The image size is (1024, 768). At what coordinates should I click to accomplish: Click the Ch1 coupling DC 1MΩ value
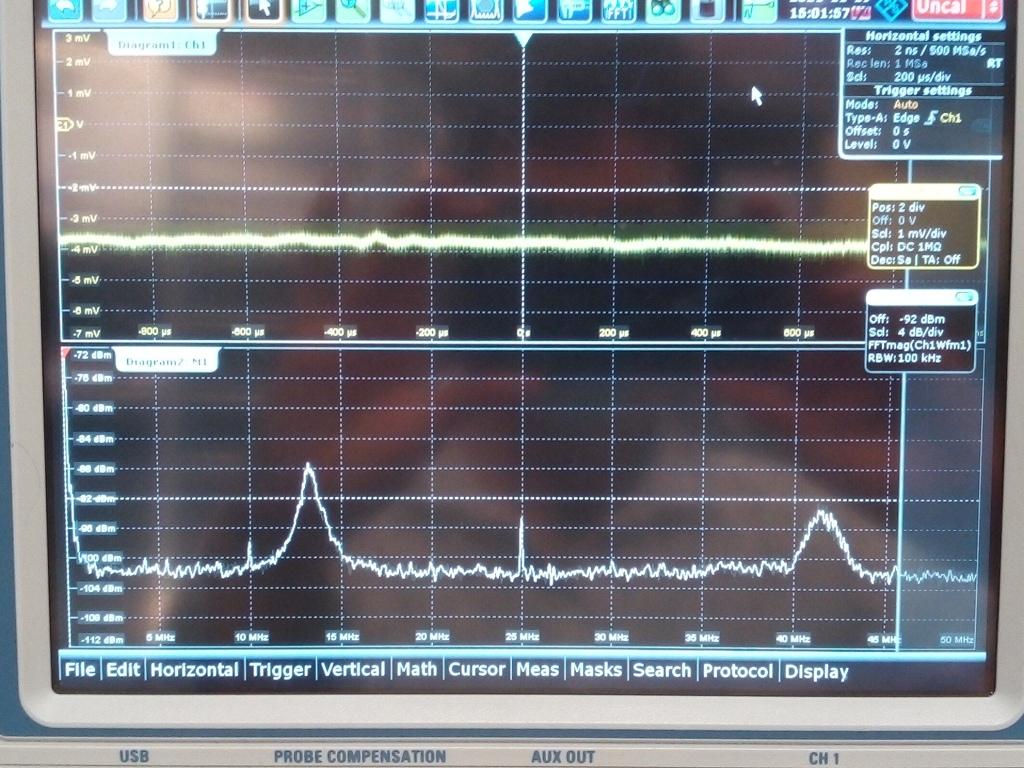(919, 247)
